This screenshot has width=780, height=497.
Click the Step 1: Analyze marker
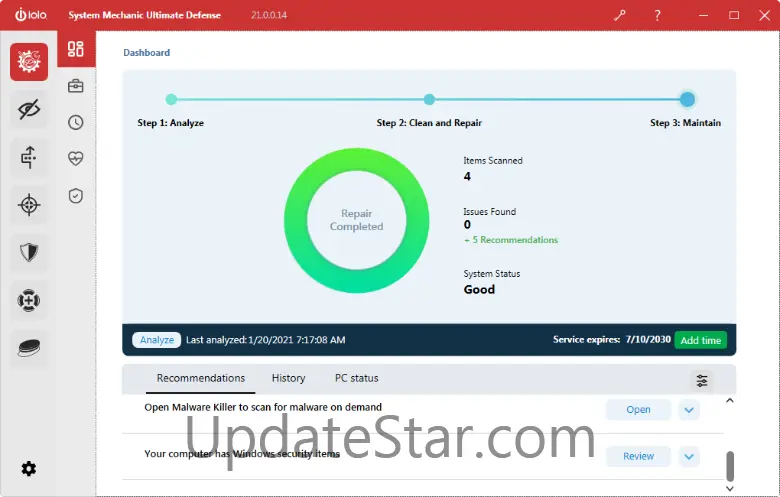coord(171,99)
